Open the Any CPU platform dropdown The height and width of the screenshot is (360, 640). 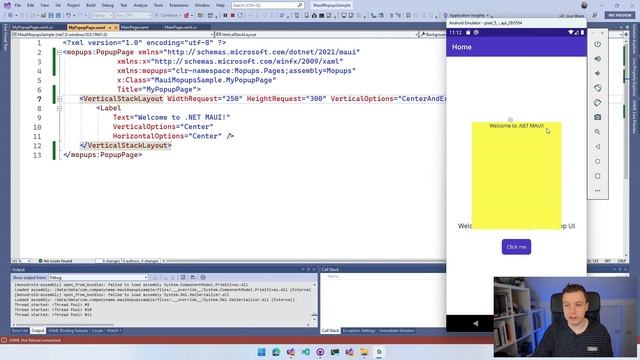133,16
